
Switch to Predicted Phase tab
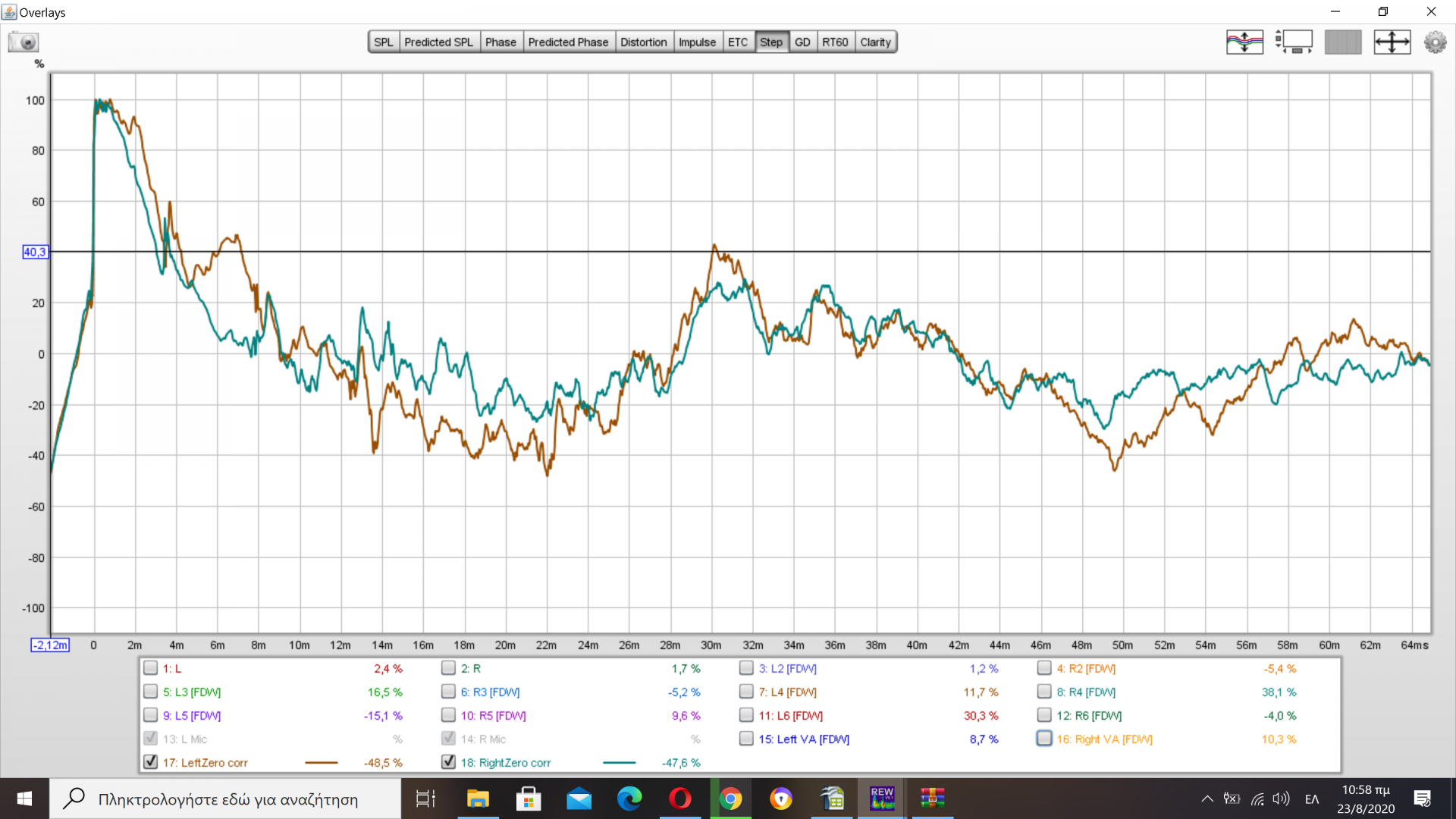point(568,42)
